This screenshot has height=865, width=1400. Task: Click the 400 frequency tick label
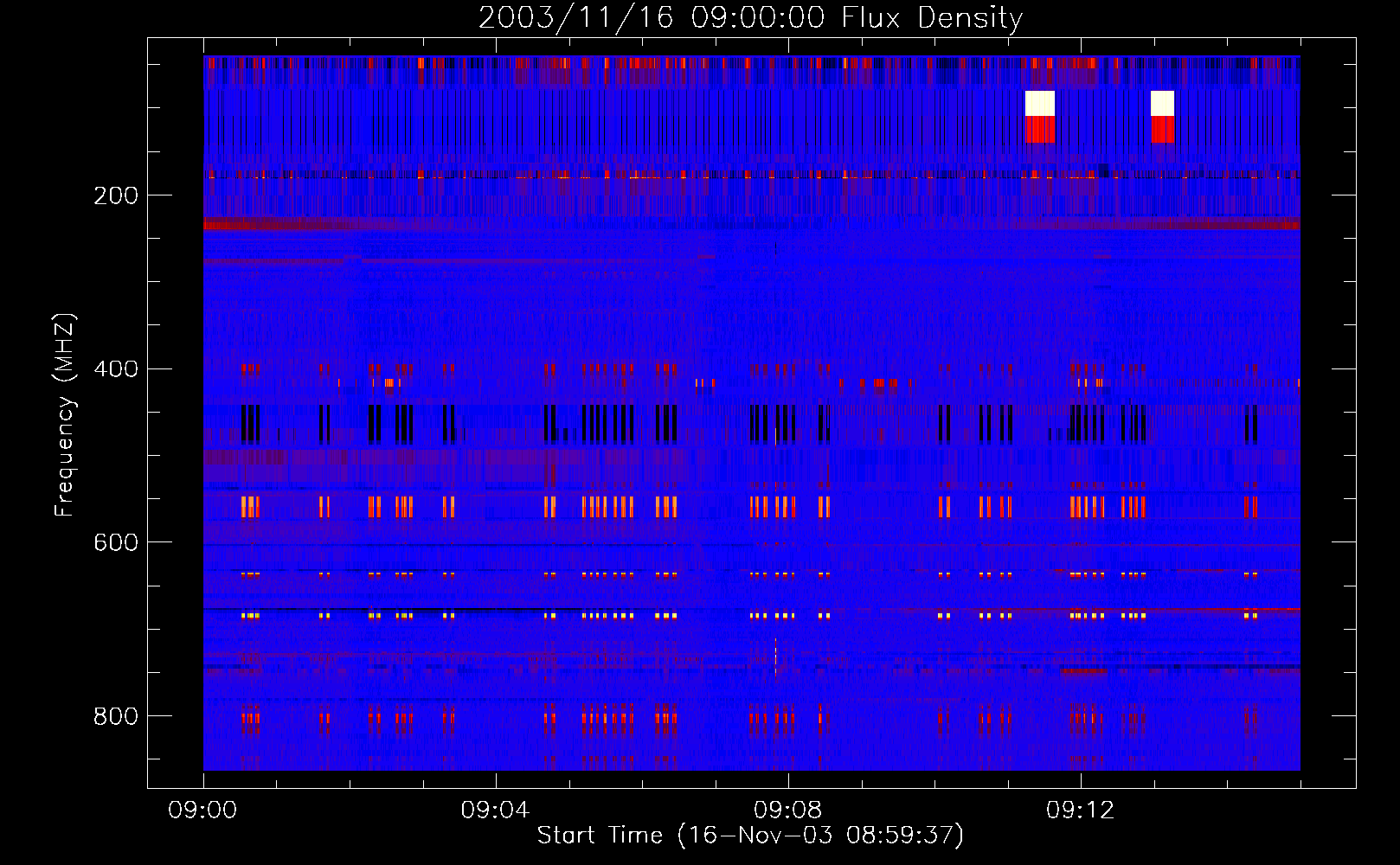click(x=116, y=369)
